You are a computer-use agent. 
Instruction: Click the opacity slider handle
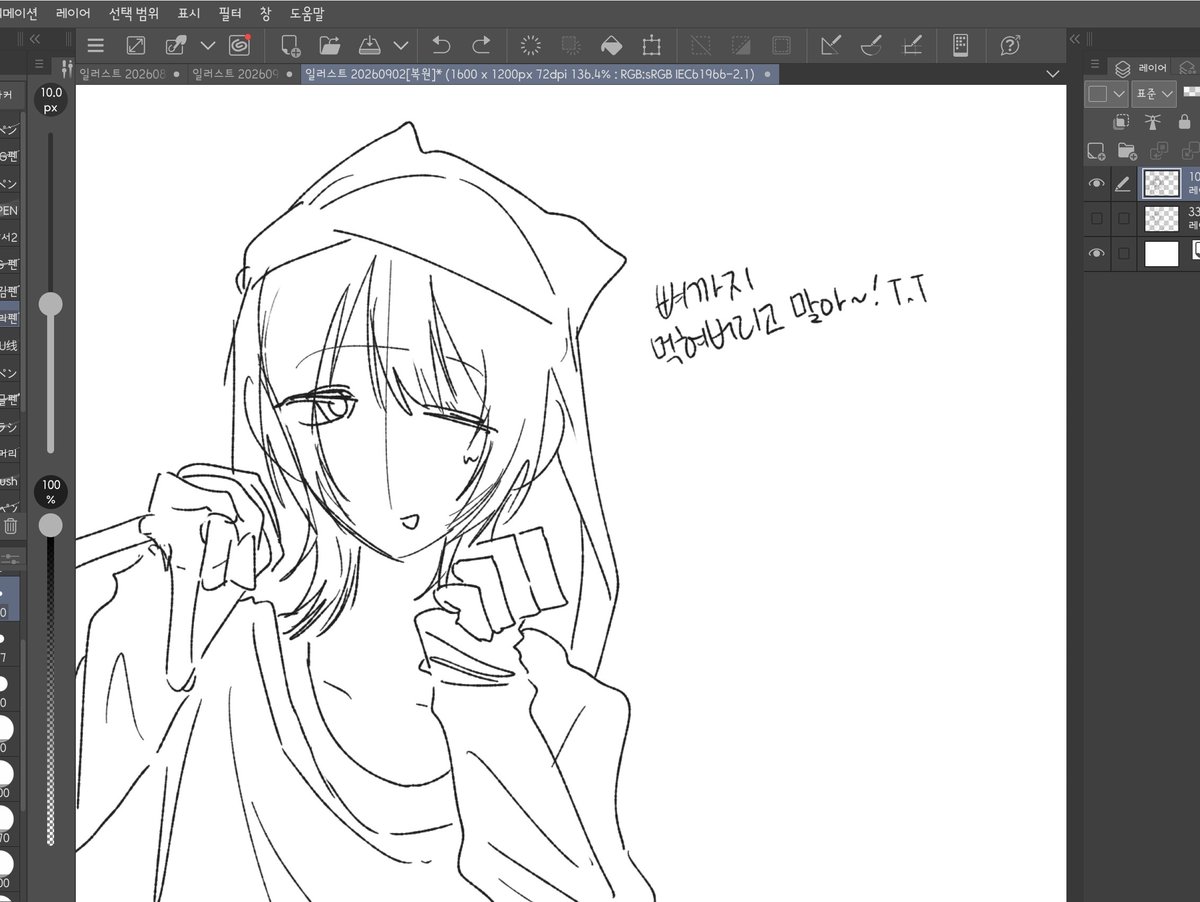point(50,524)
